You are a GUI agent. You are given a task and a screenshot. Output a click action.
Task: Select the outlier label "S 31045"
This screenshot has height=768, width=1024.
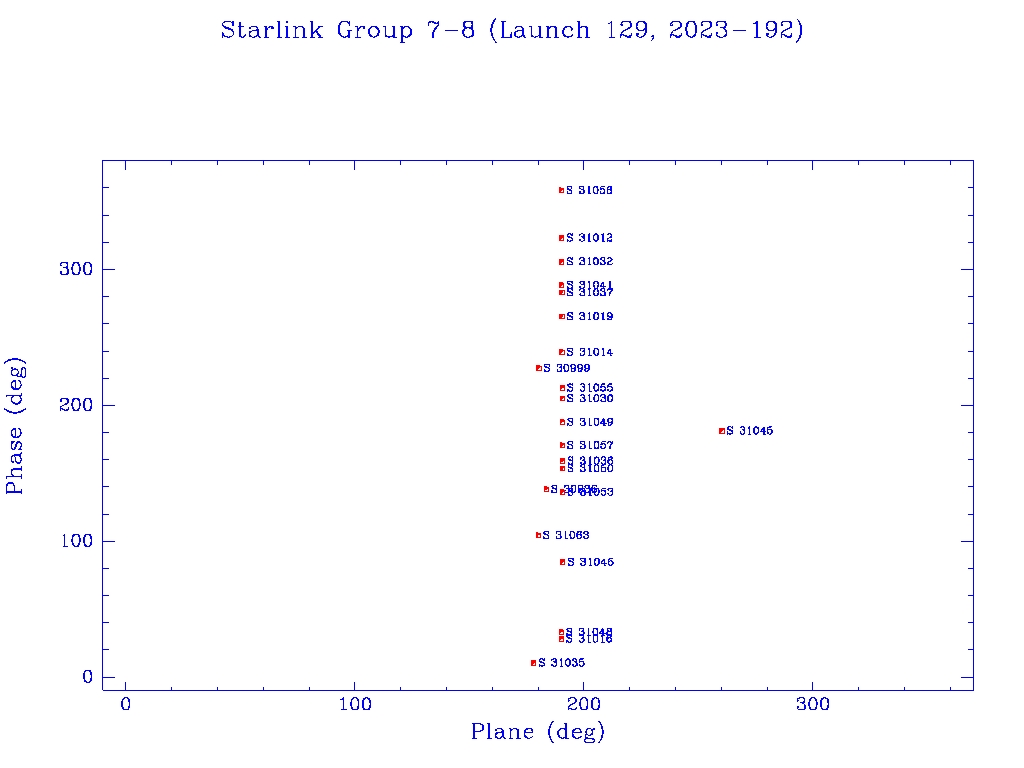click(750, 431)
